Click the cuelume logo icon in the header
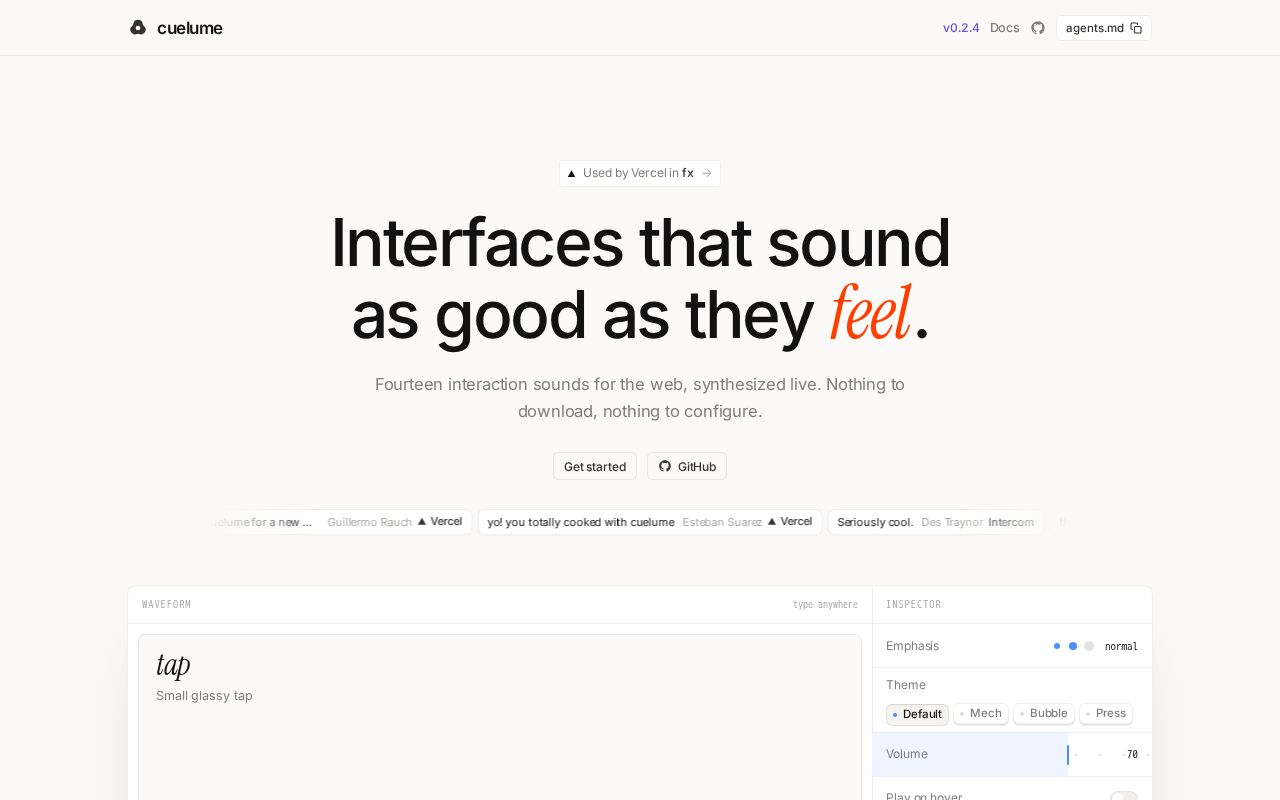 tap(138, 28)
